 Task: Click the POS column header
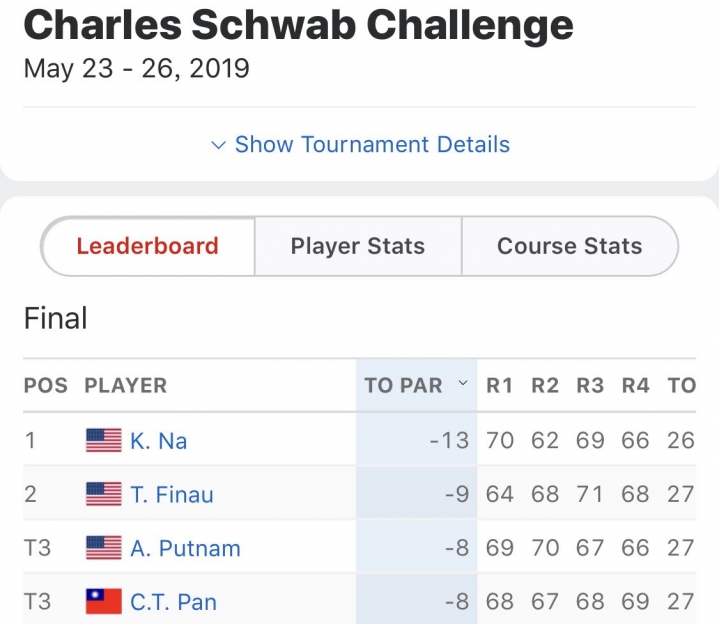(x=45, y=386)
